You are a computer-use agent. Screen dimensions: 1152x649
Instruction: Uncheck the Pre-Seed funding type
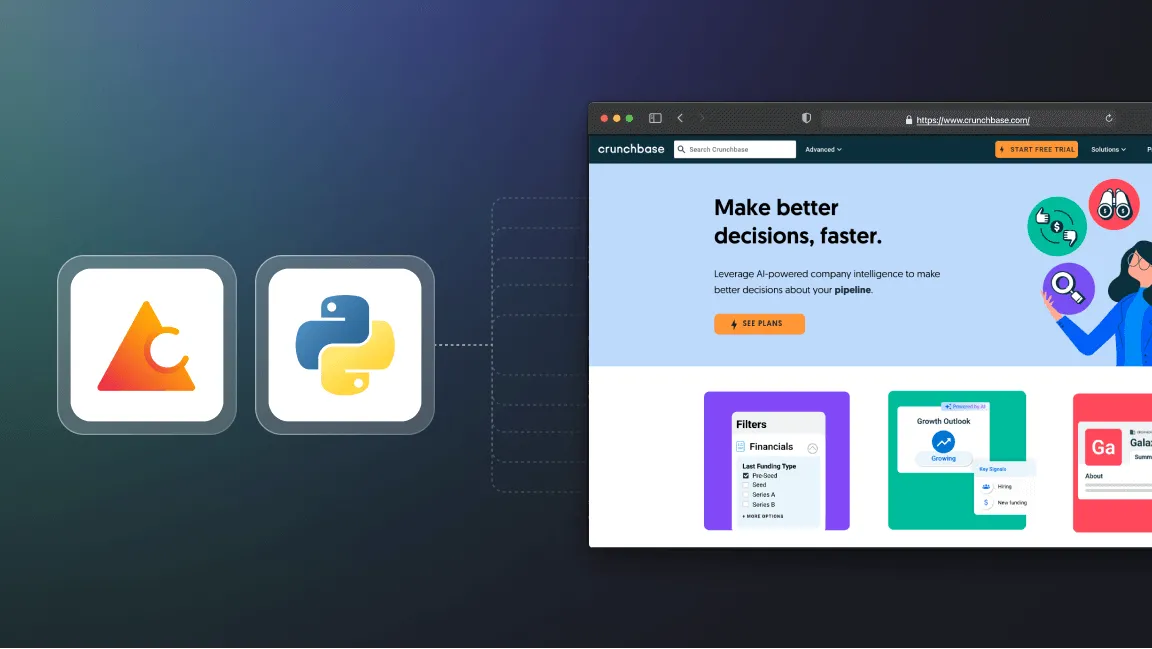747,475
